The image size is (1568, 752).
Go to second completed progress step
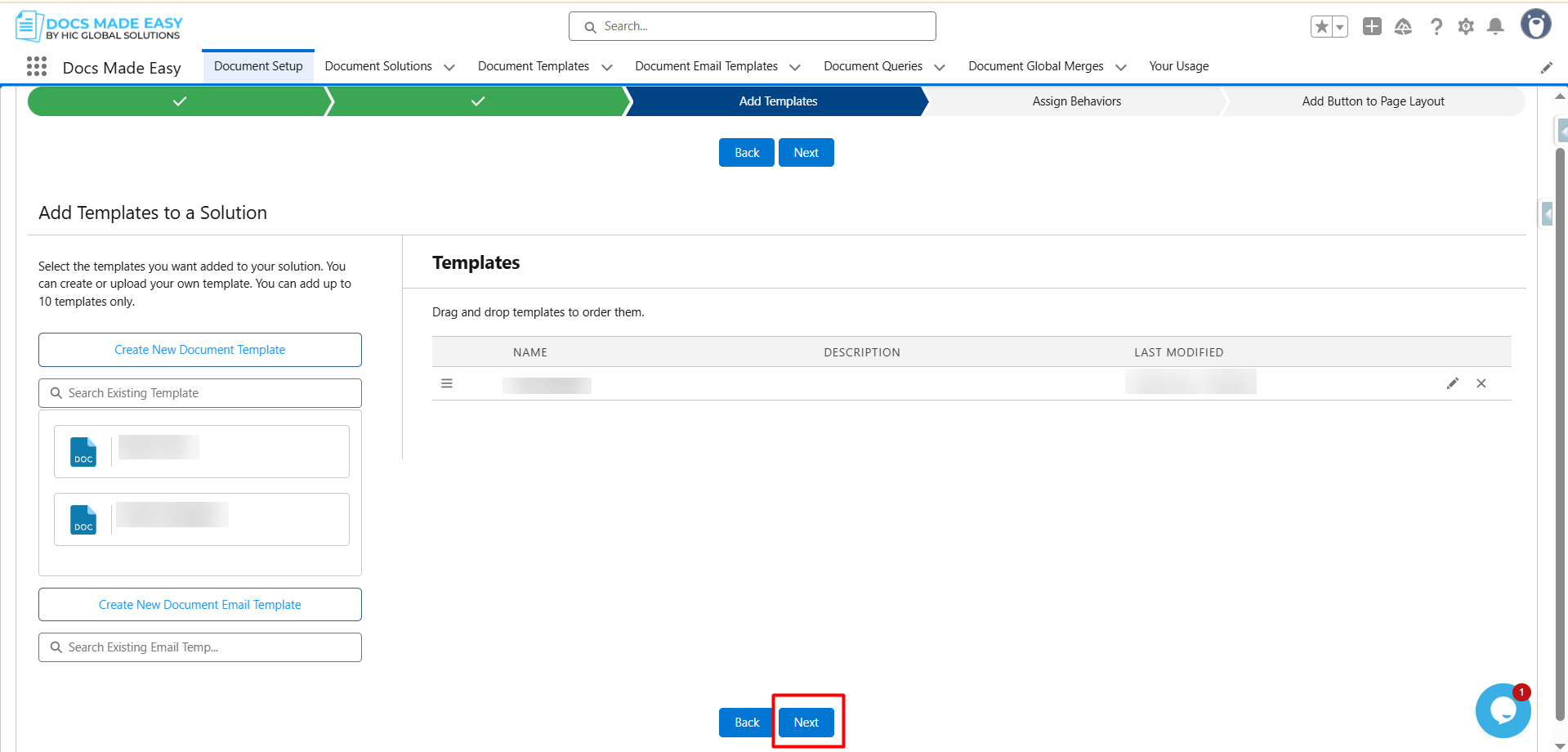[x=478, y=101]
